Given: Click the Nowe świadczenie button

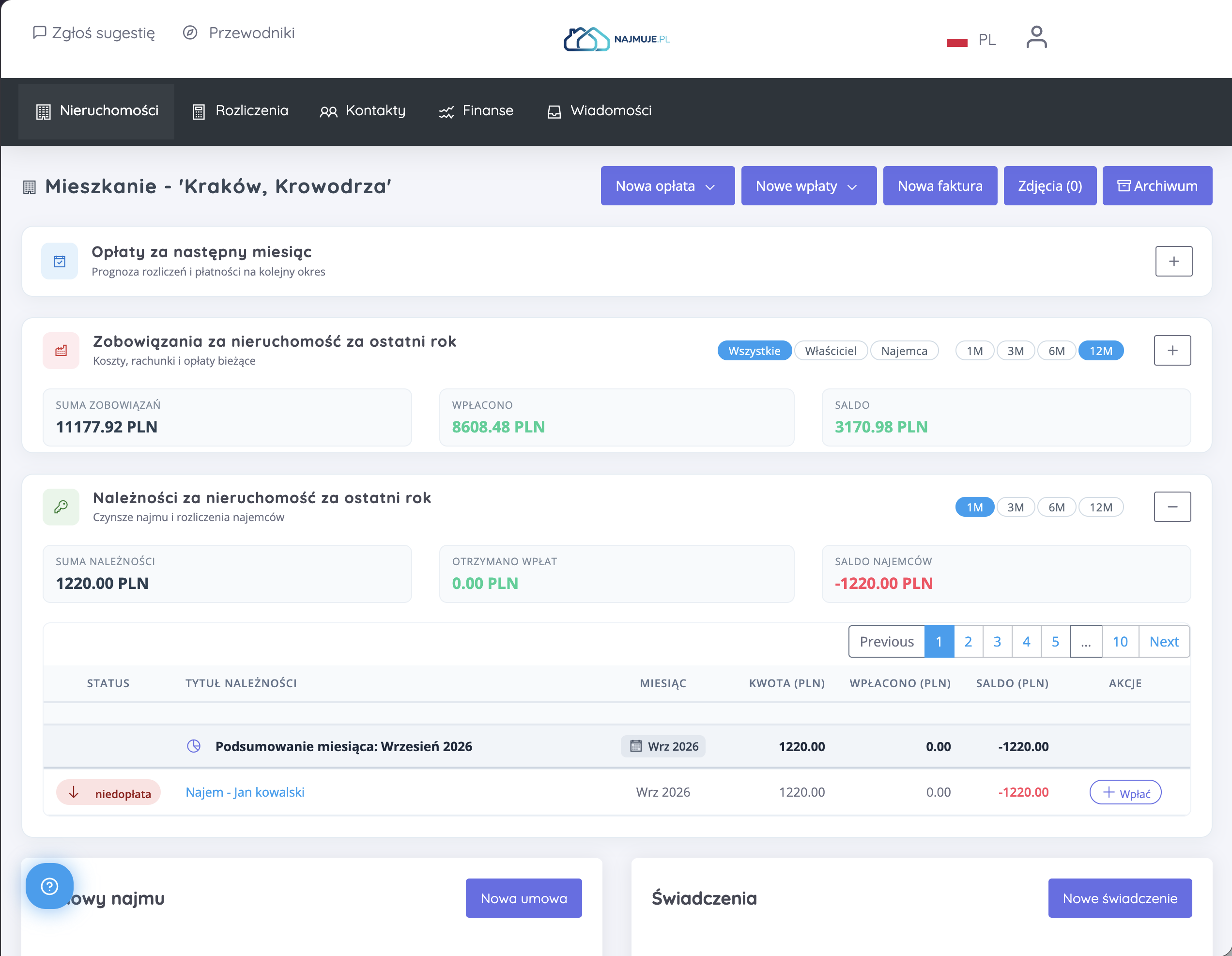Looking at the screenshot, I should (1120, 898).
